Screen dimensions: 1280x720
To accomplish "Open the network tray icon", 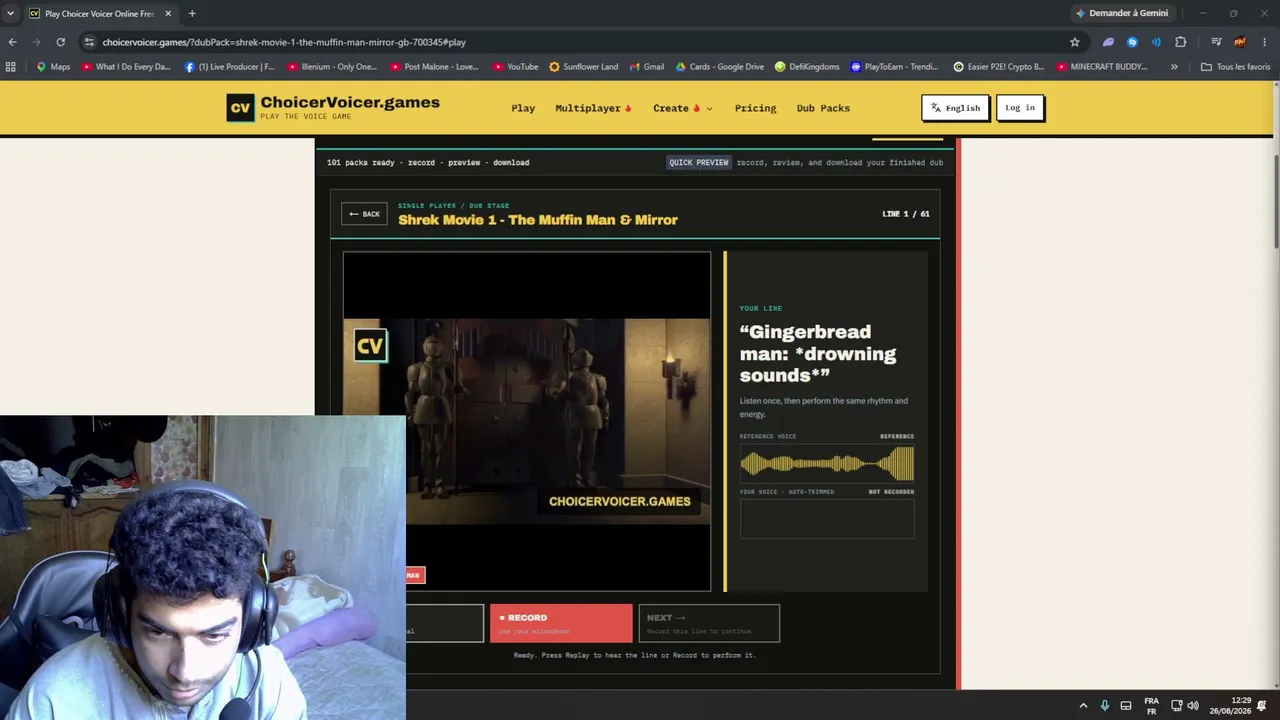I will pos(1177,706).
